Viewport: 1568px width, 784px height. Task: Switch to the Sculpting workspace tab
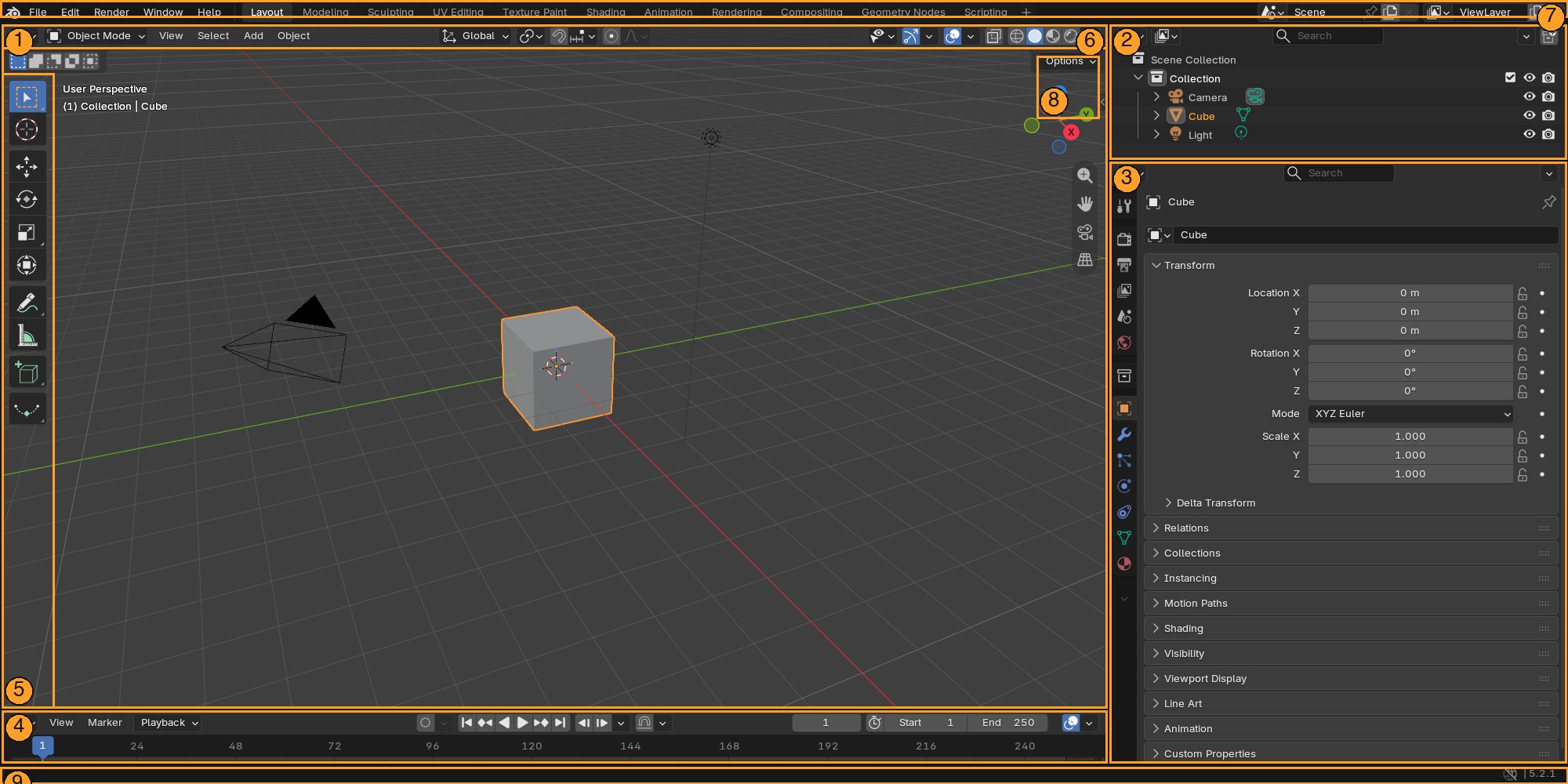(390, 12)
